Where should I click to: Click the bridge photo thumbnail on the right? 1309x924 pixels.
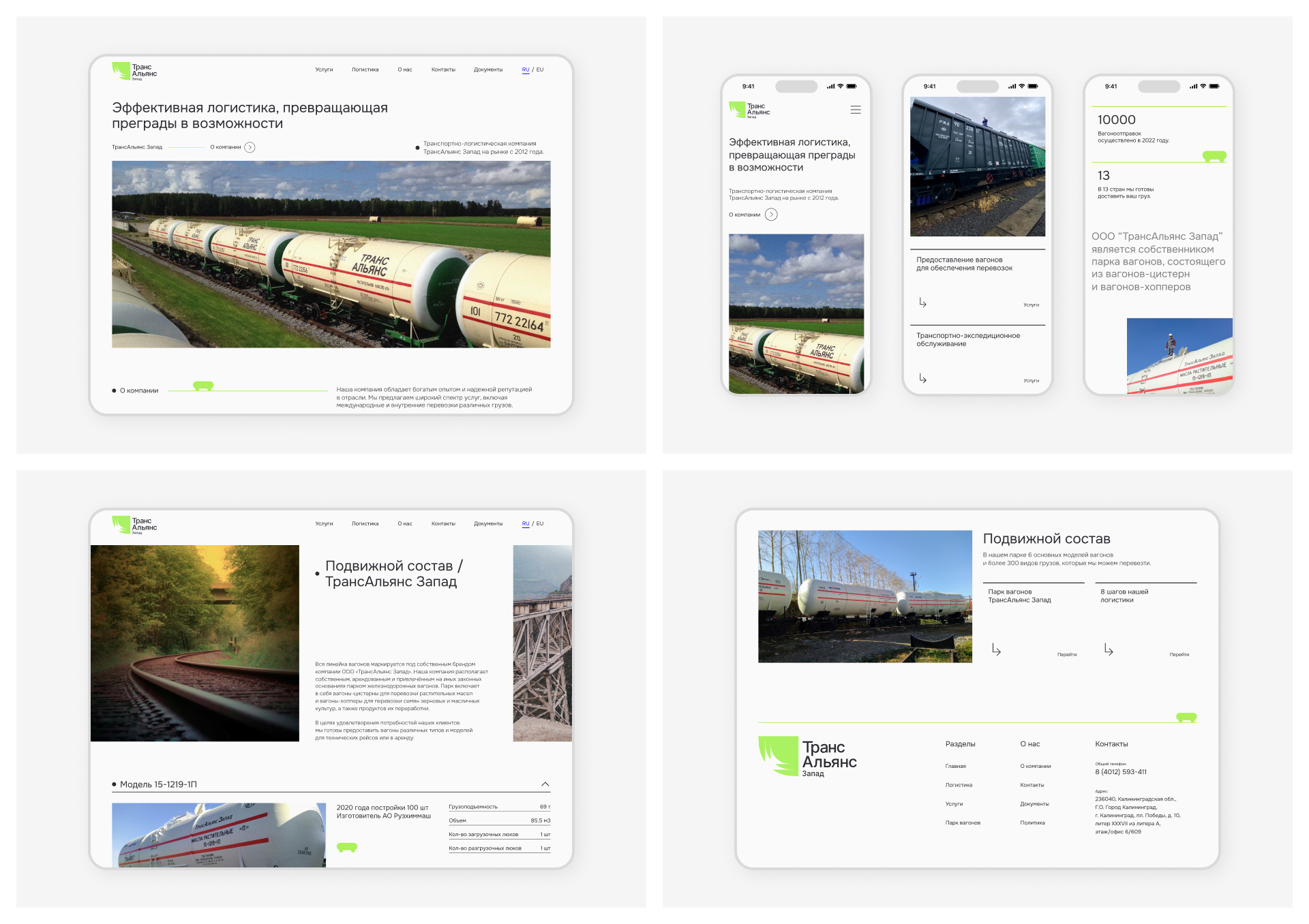(543, 643)
